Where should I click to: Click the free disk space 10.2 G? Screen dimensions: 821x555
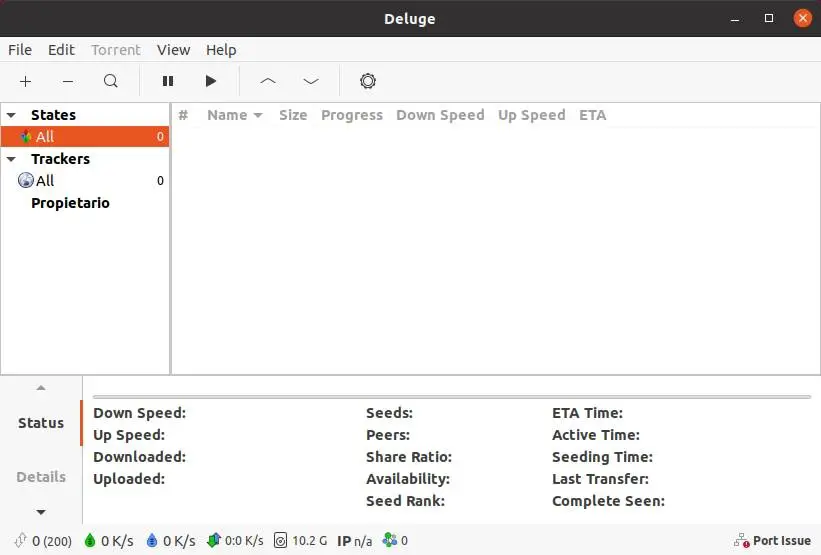coord(301,540)
